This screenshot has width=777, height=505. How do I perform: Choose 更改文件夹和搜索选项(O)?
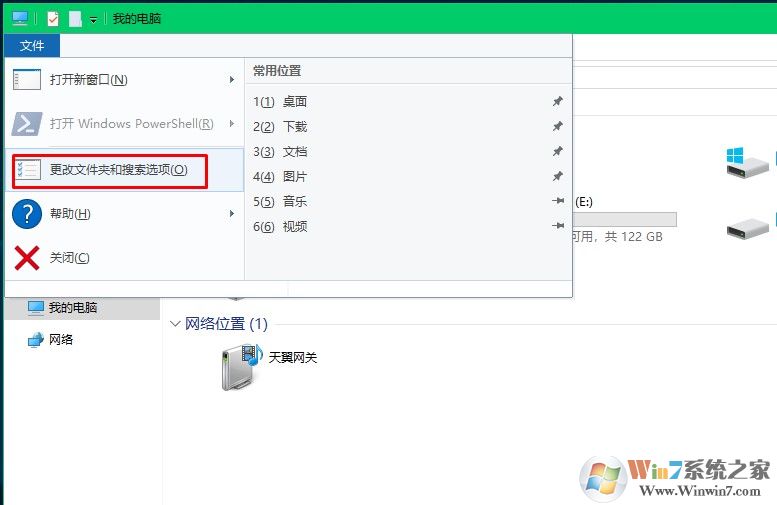coord(124,169)
